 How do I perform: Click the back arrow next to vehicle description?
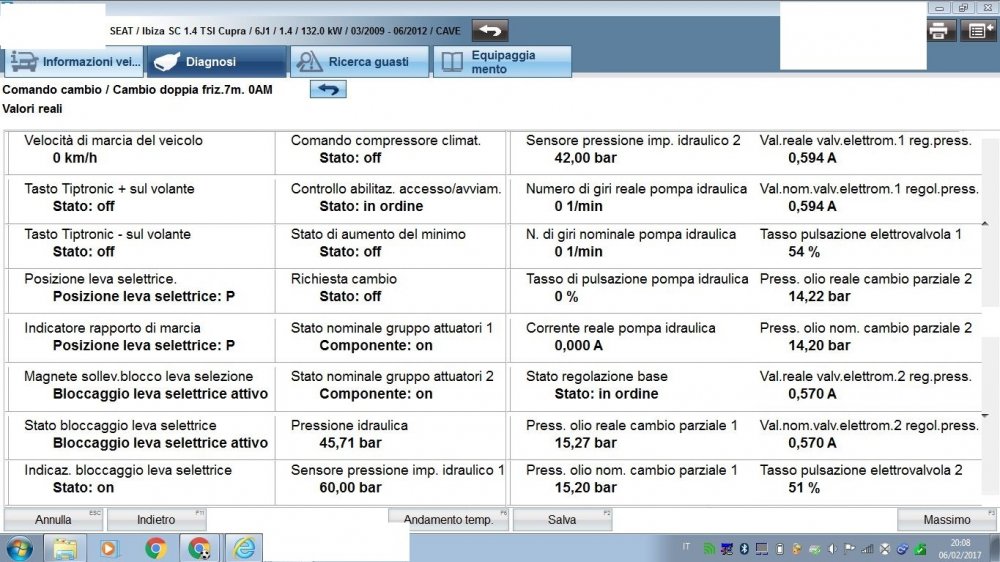pyautogui.click(x=489, y=30)
